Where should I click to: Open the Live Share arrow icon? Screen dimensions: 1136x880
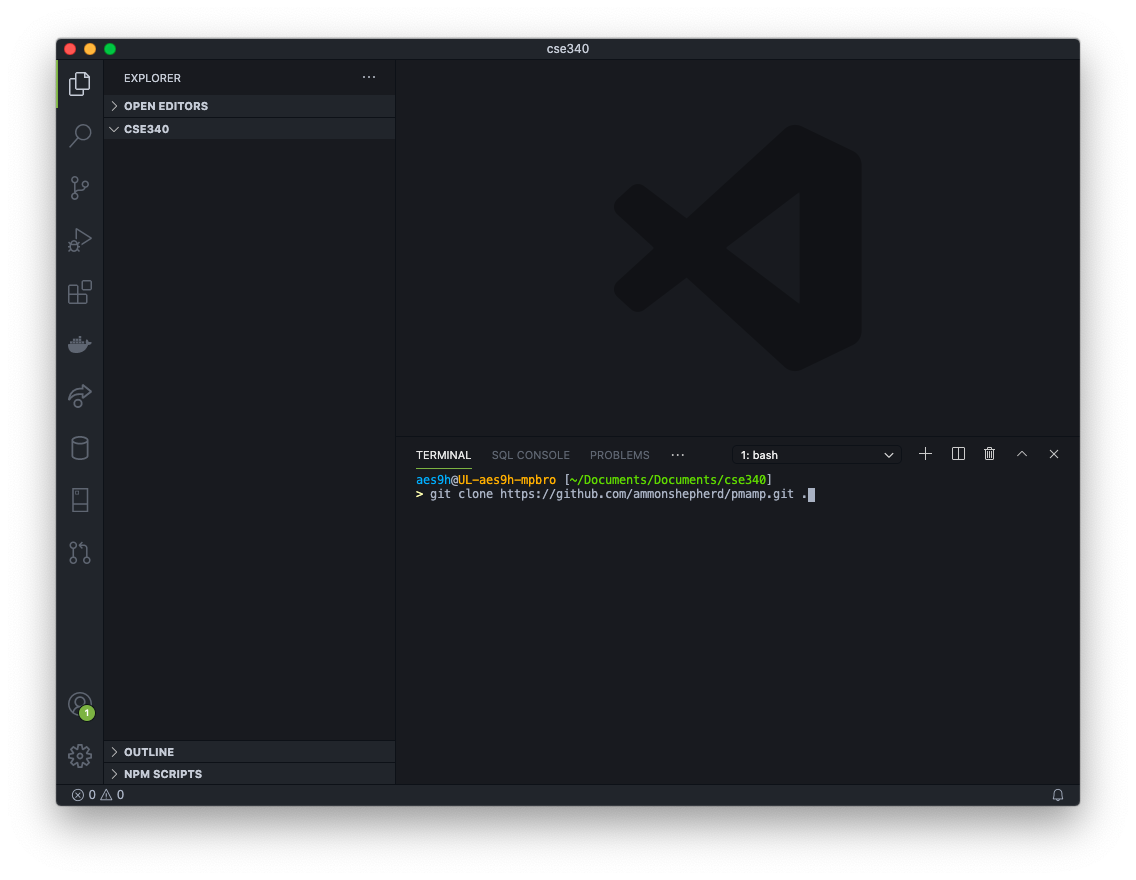(x=80, y=396)
